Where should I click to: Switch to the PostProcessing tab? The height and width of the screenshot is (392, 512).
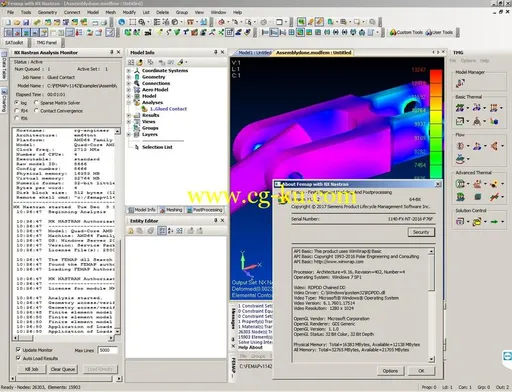[204, 210]
